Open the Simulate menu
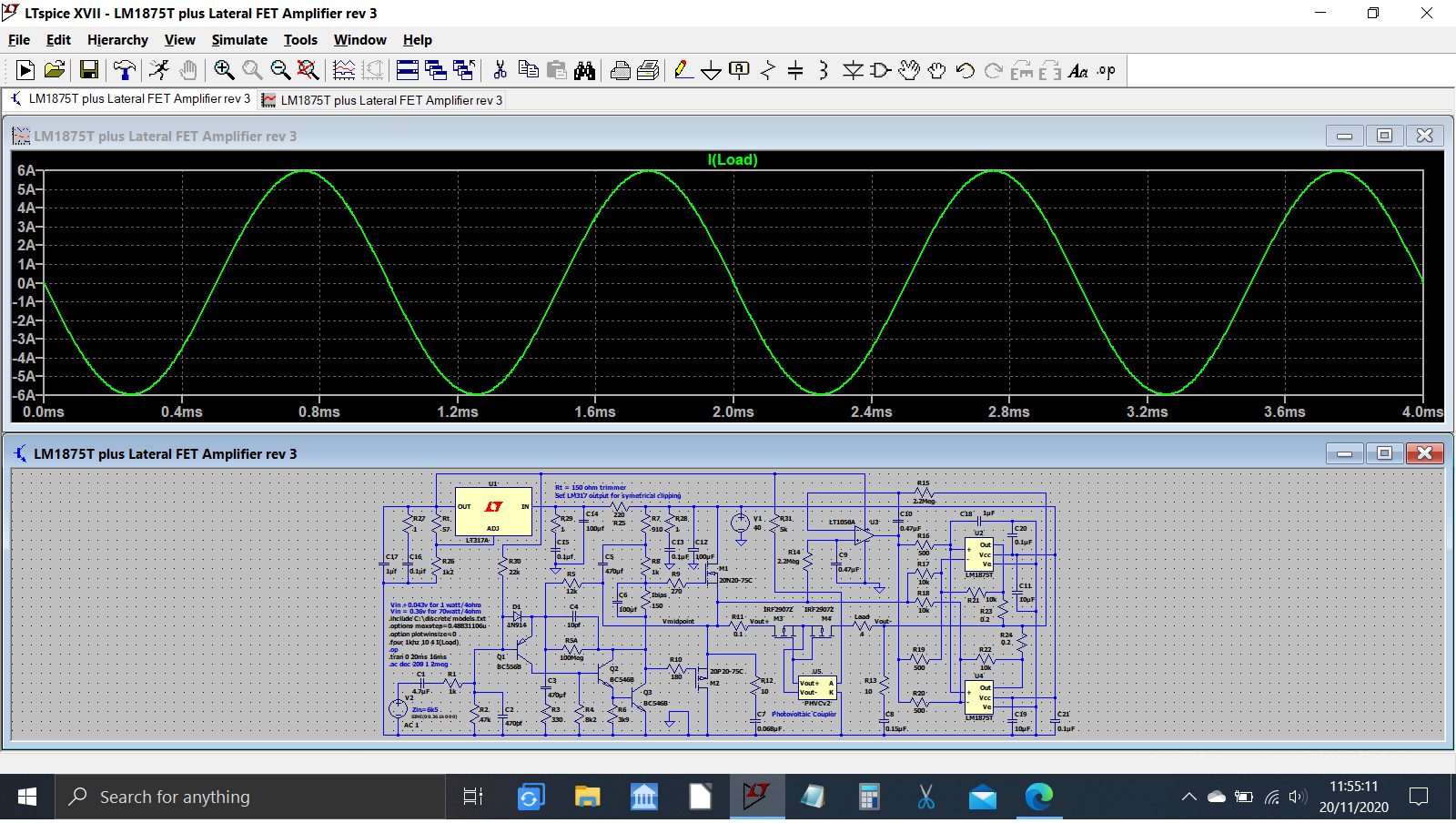The width and height of the screenshot is (1456, 823). point(239,40)
